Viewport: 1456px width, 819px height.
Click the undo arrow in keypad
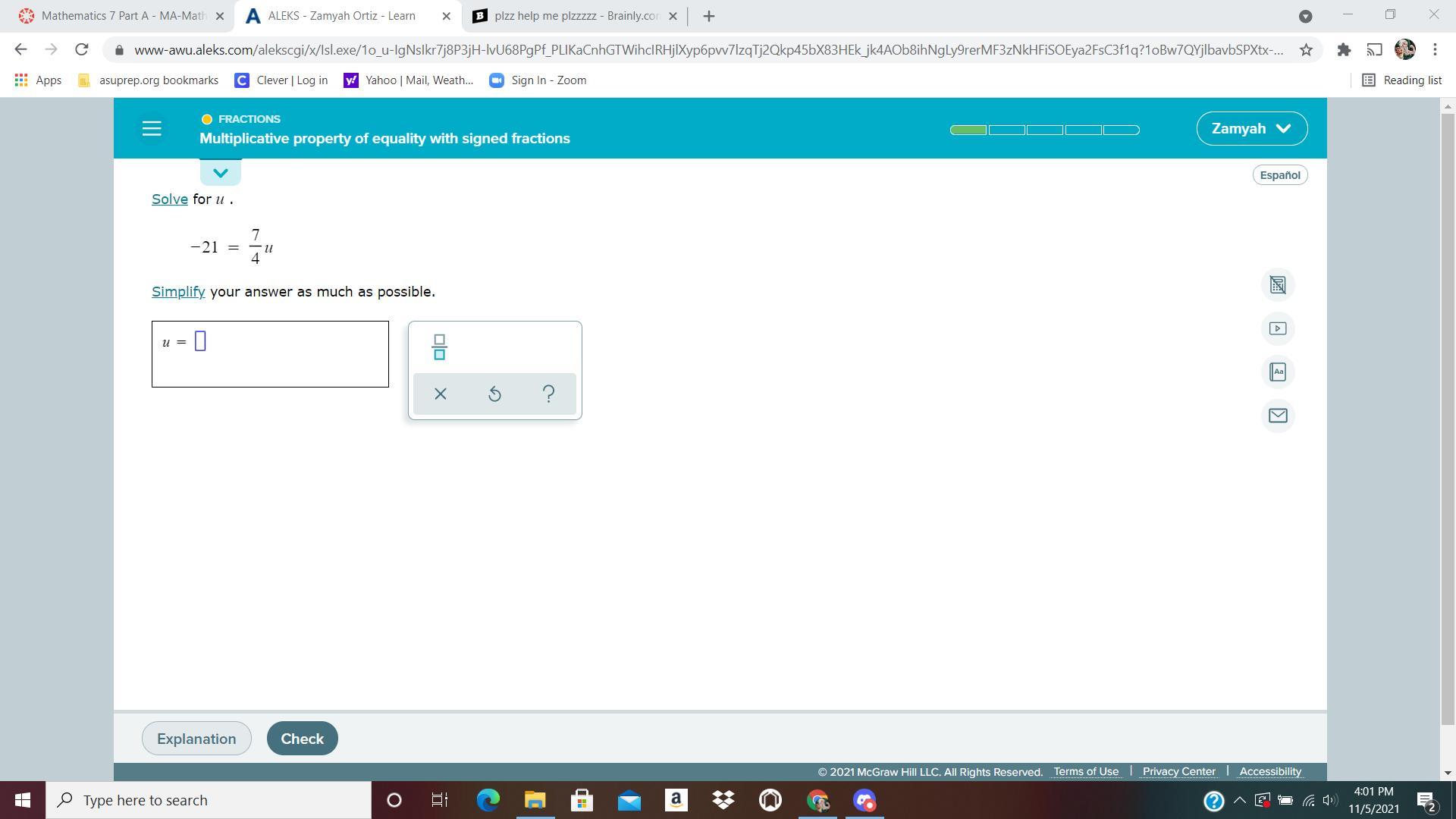point(494,394)
